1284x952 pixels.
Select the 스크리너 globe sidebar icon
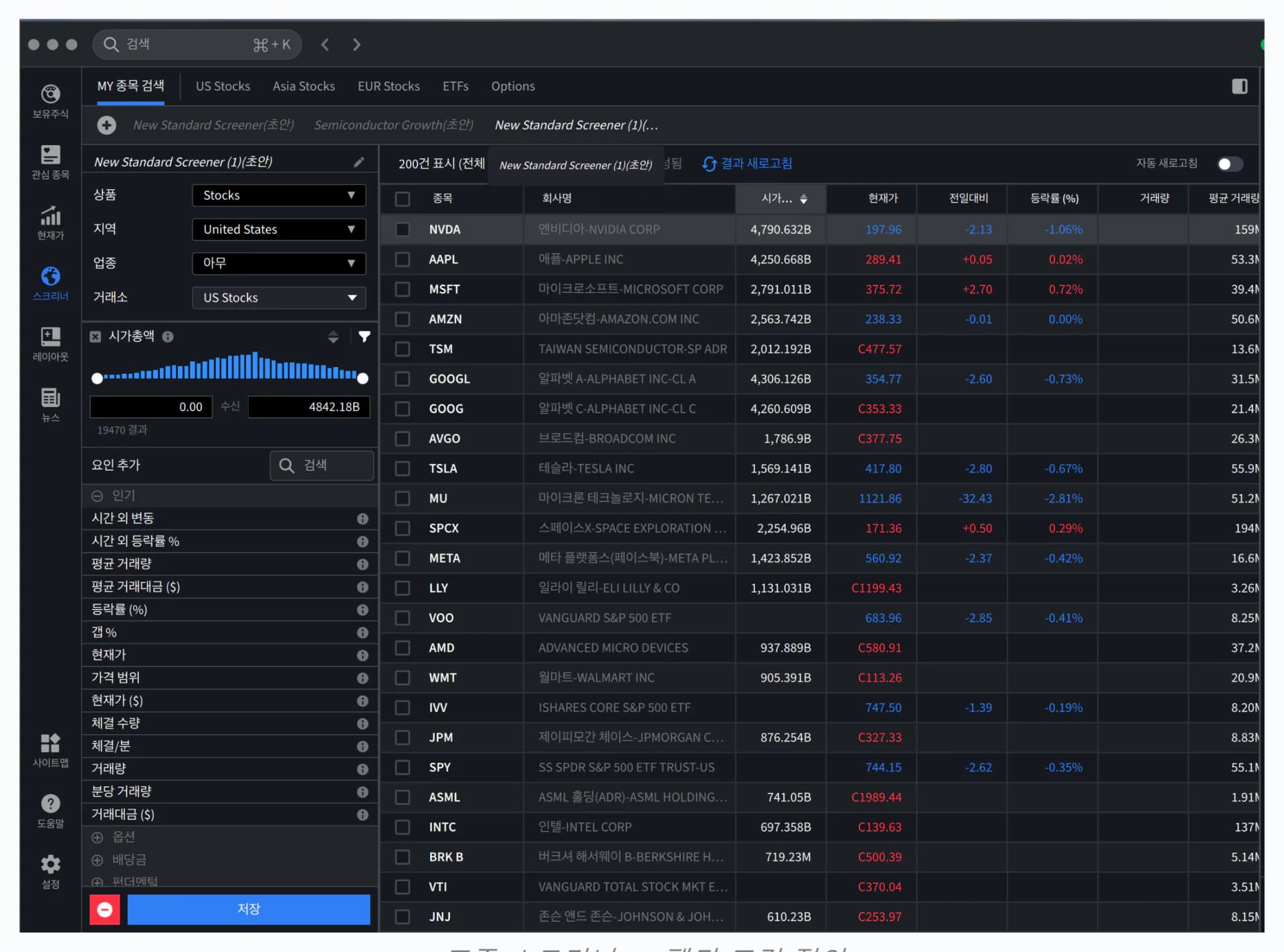point(50,283)
